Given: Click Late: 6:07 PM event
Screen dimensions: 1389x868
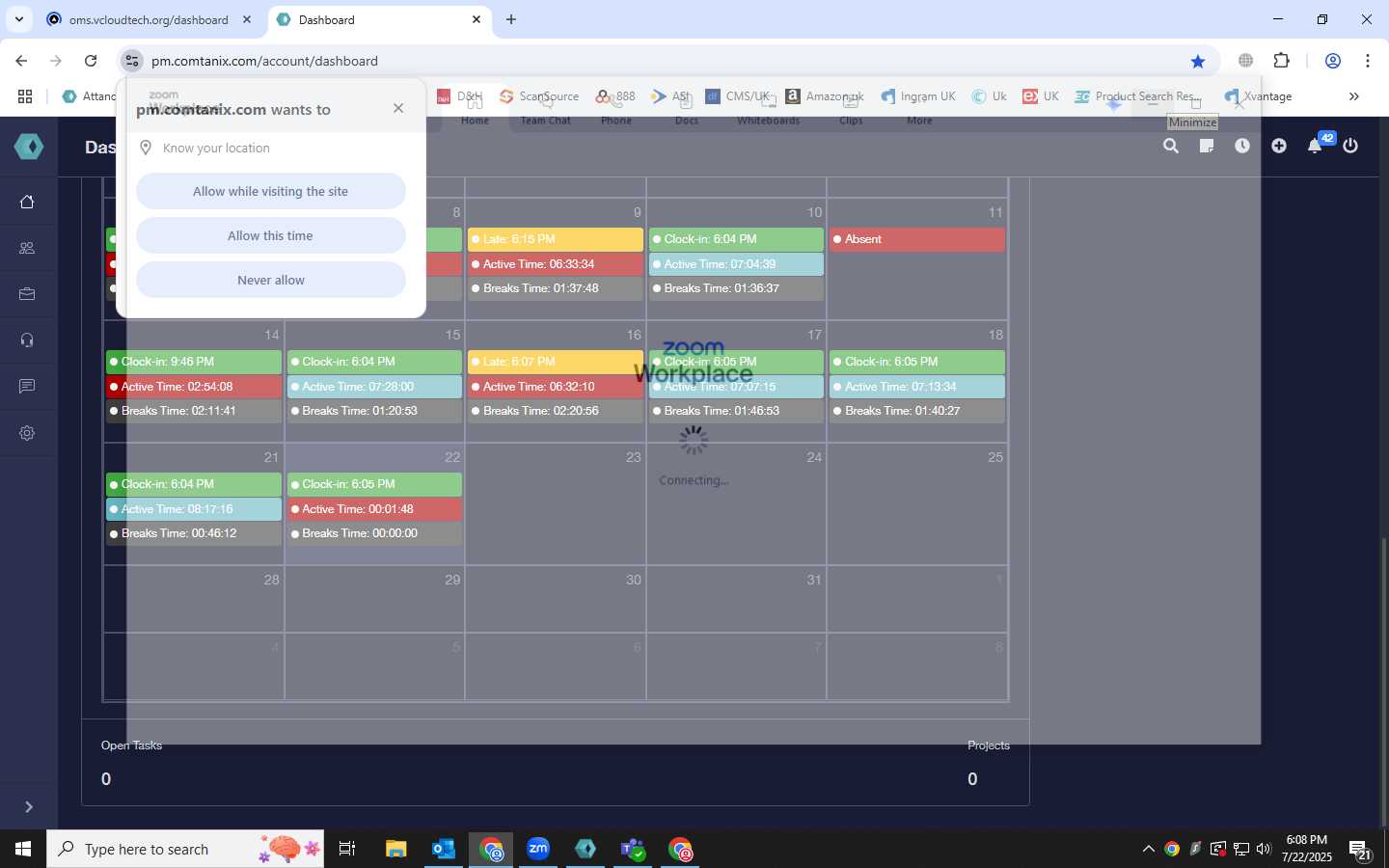Looking at the screenshot, I should point(556,362).
